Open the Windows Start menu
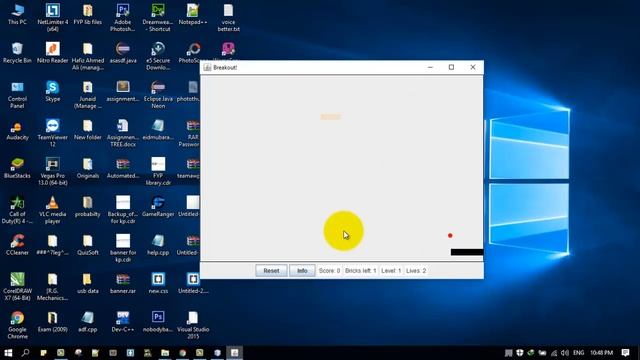This screenshot has height=360, width=640. point(8,353)
